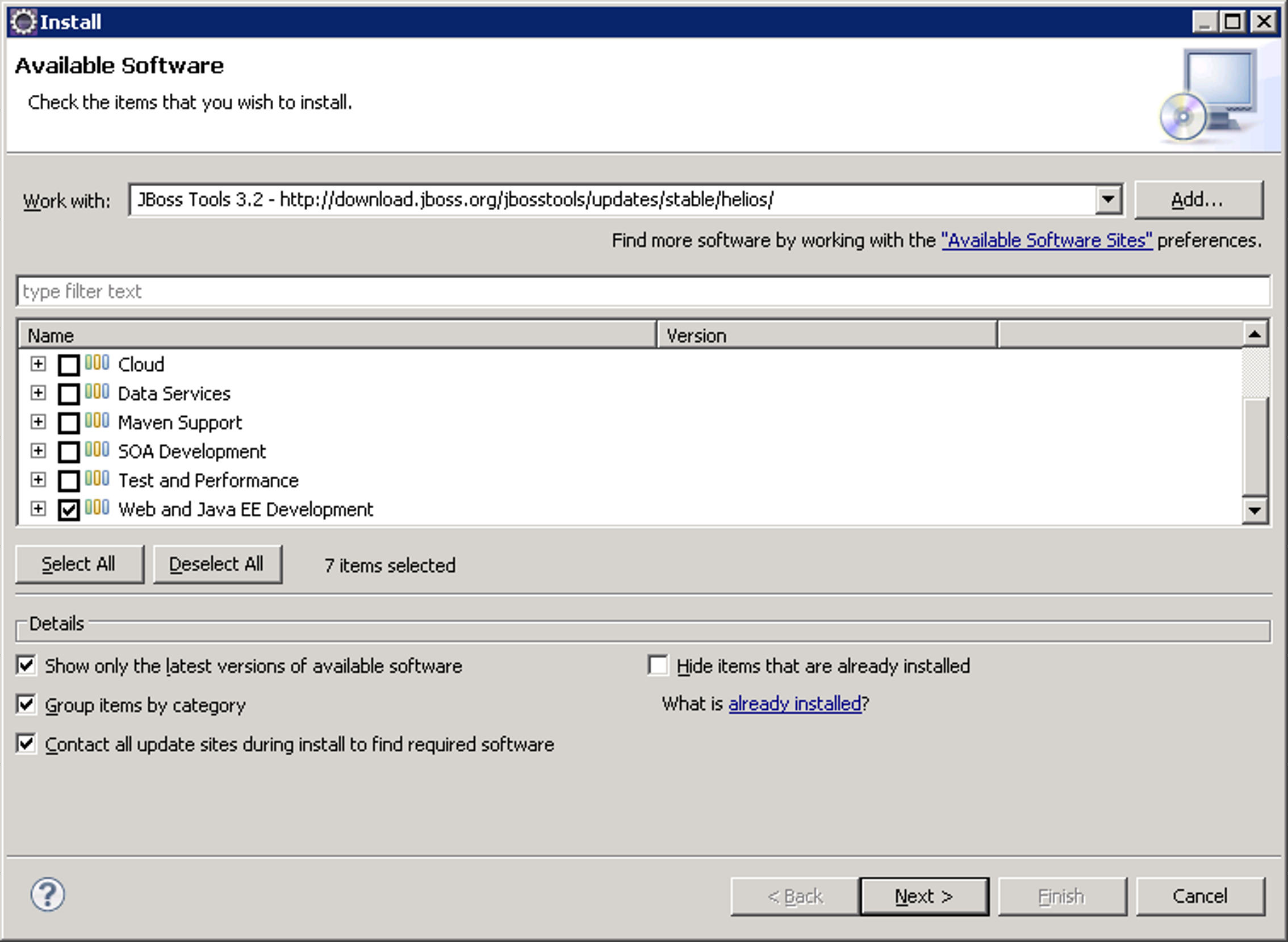Enable Hide items that are already installed
This screenshot has width=1288, height=942.
(658, 665)
